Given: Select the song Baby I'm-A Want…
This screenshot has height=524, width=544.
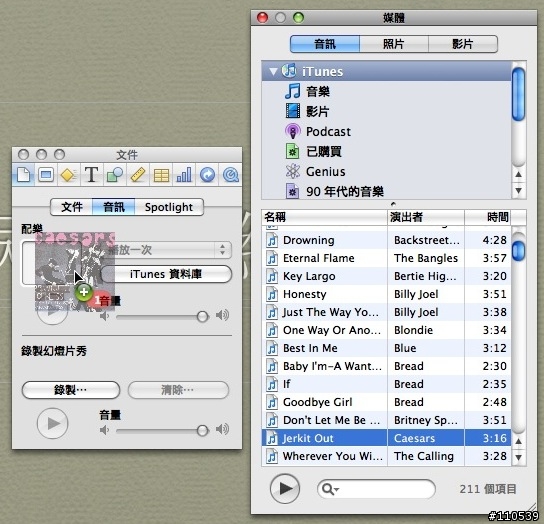Looking at the screenshot, I should coord(386,366).
